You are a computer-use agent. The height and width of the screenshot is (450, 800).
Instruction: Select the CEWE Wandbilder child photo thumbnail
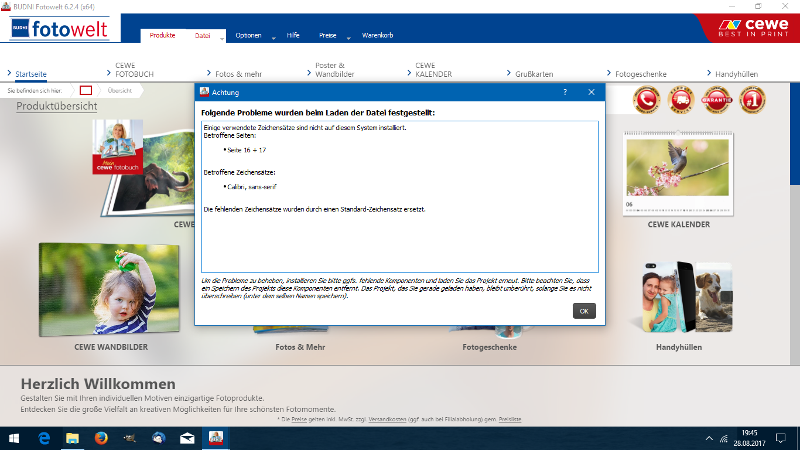pyautogui.click(x=109, y=290)
